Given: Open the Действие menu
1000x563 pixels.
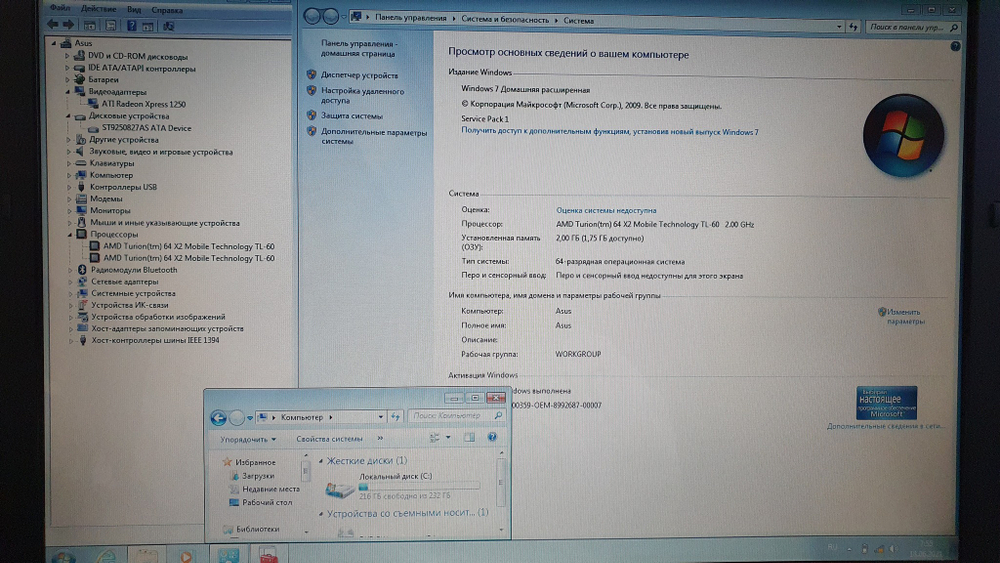Looking at the screenshot, I should point(99,9).
